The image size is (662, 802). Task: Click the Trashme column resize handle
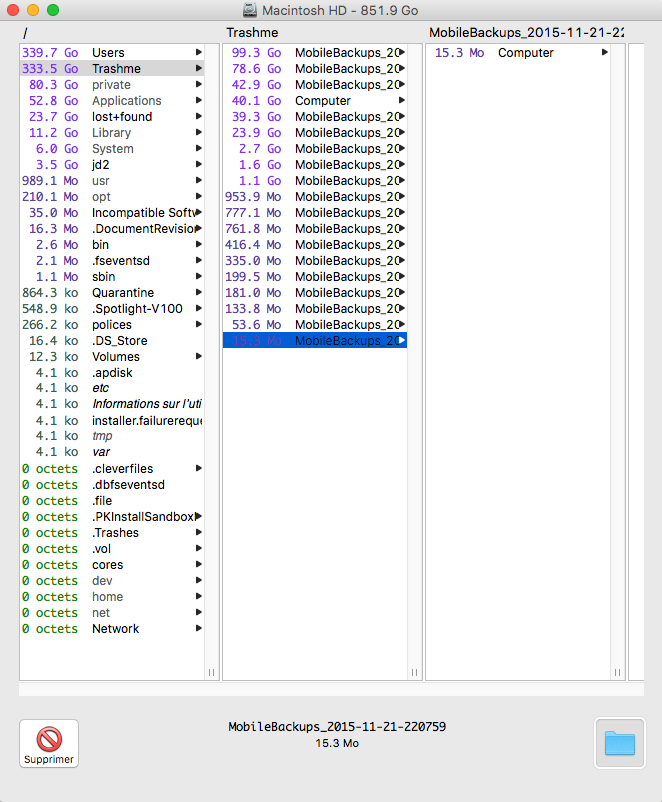coord(414,672)
